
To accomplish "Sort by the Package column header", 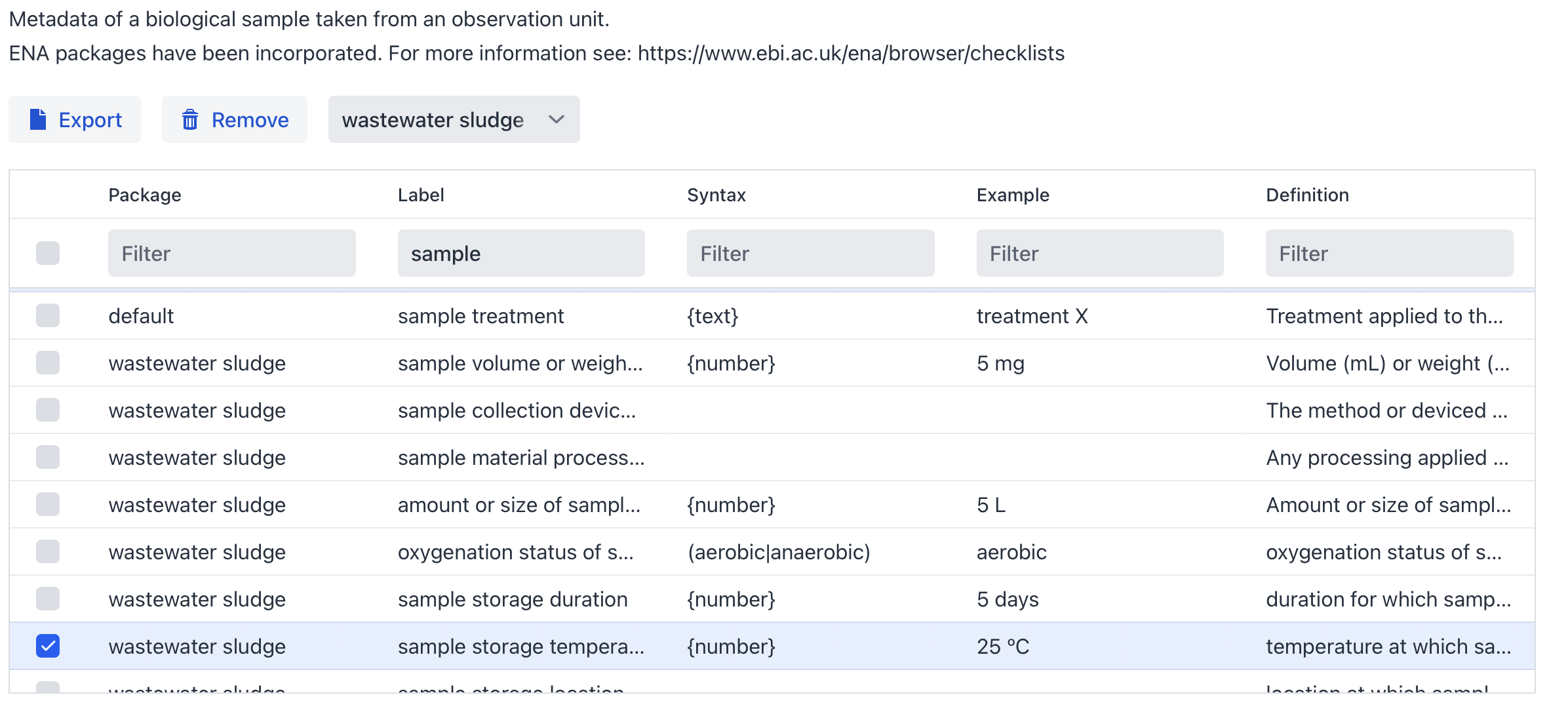I will tap(145, 195).
